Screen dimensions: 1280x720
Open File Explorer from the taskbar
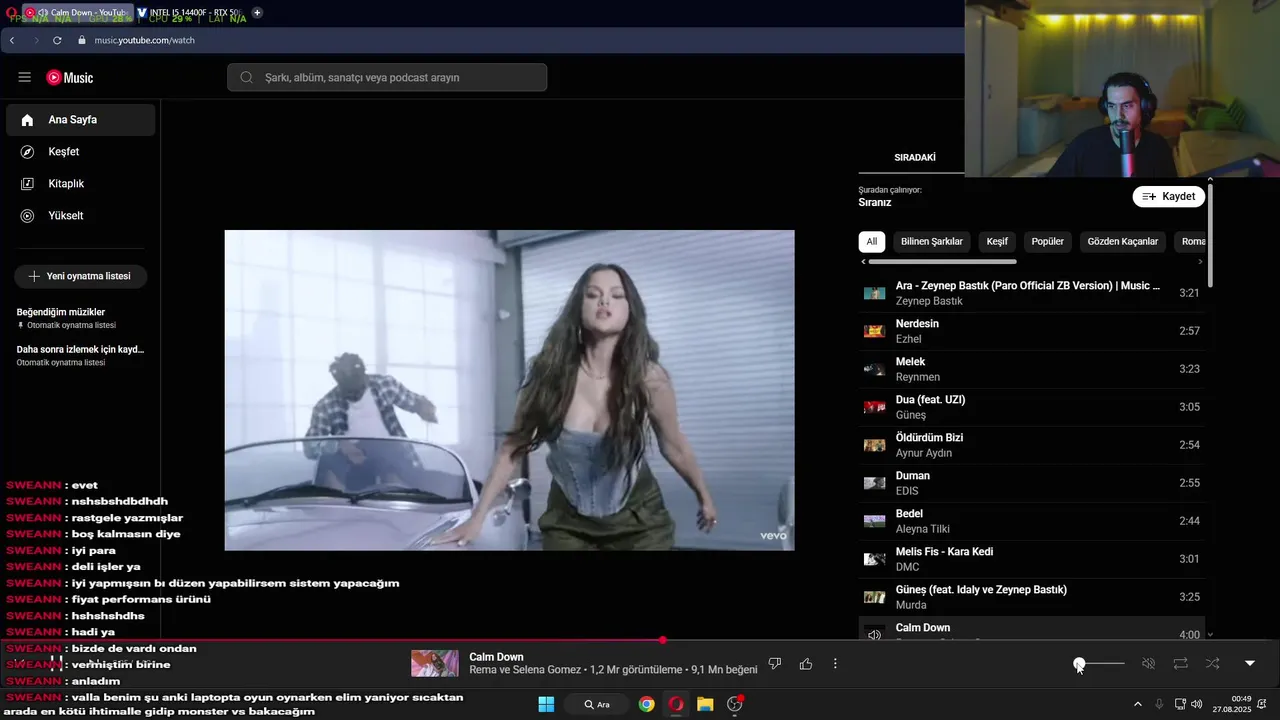coord(705,704)
